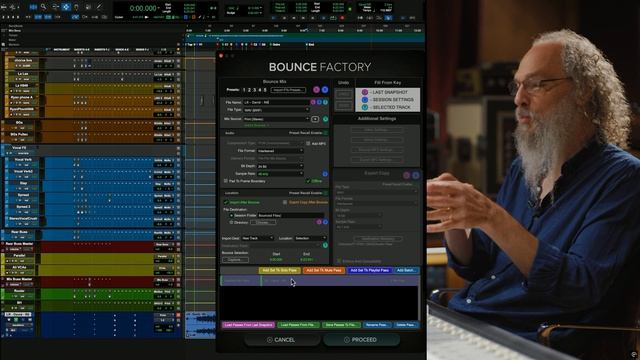The width and height of the screenshot is (640, 360).
Task: Click the PROCEED button
Action: (x=361, y=340)
